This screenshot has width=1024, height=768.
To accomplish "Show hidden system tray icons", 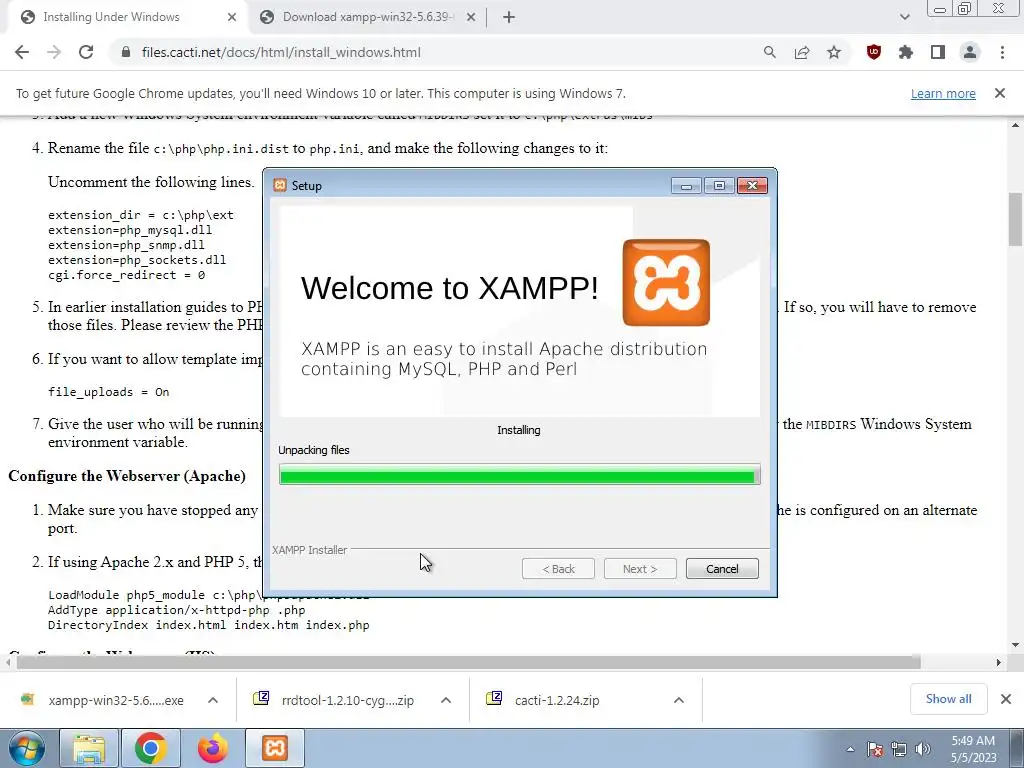I will point(850,749).
